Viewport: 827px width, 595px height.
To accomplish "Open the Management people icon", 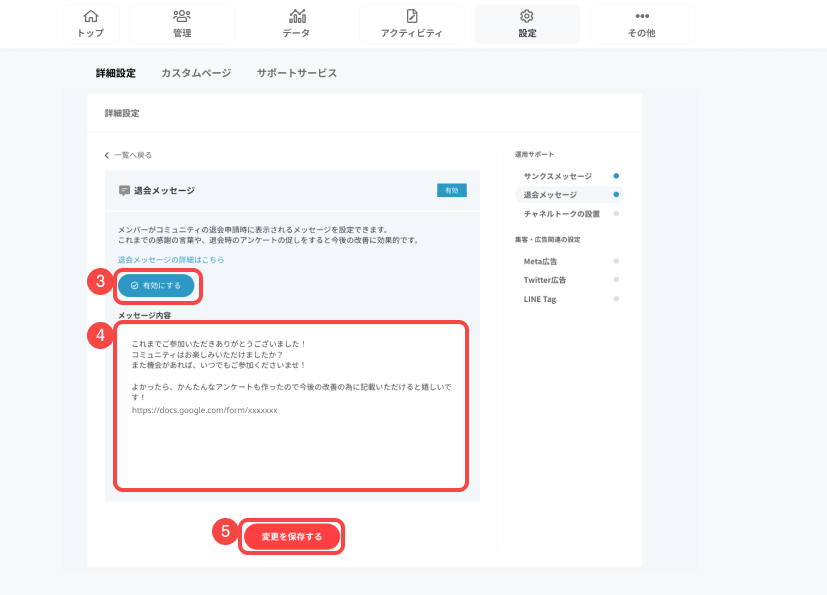I will [181, 16].
